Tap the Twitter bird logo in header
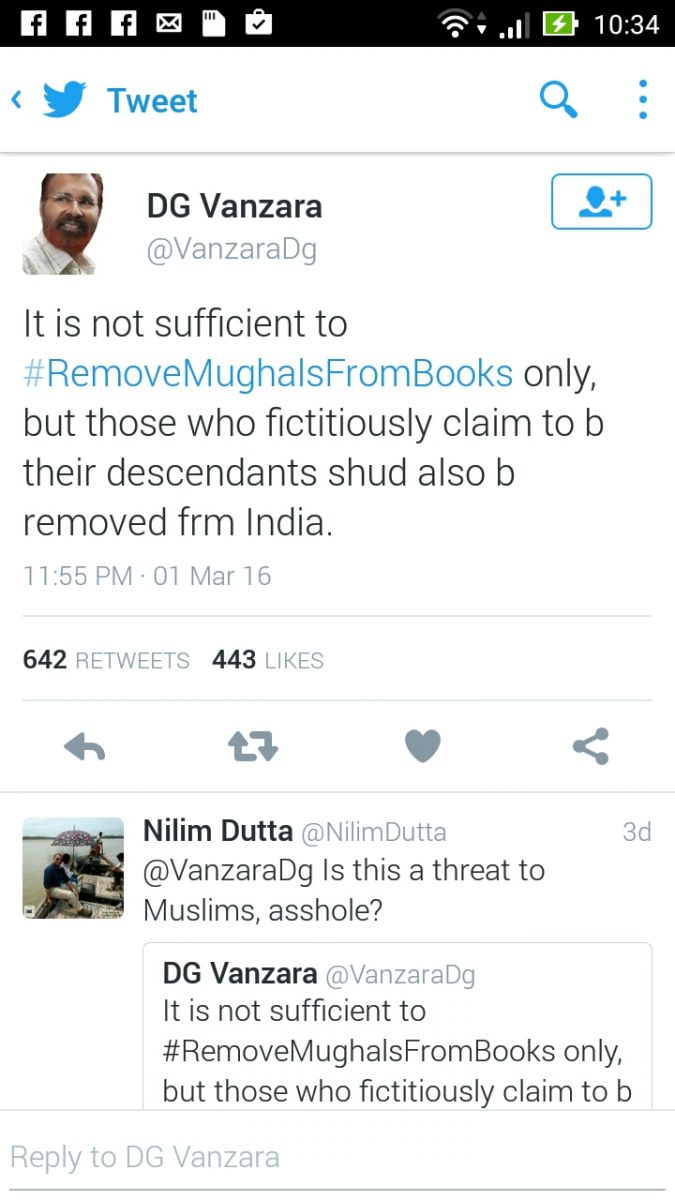 coord(65,100)
